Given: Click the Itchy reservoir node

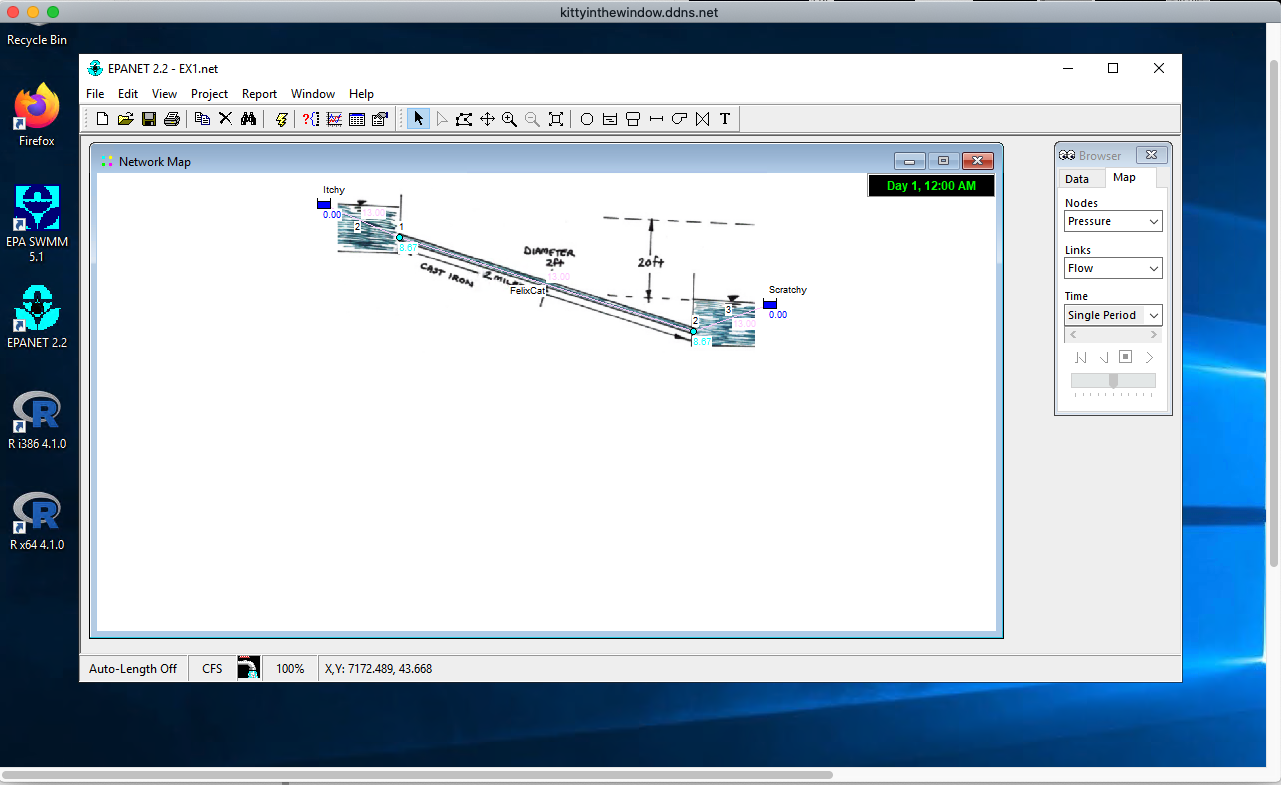Looking at the screenshot, I should point(324,204).
